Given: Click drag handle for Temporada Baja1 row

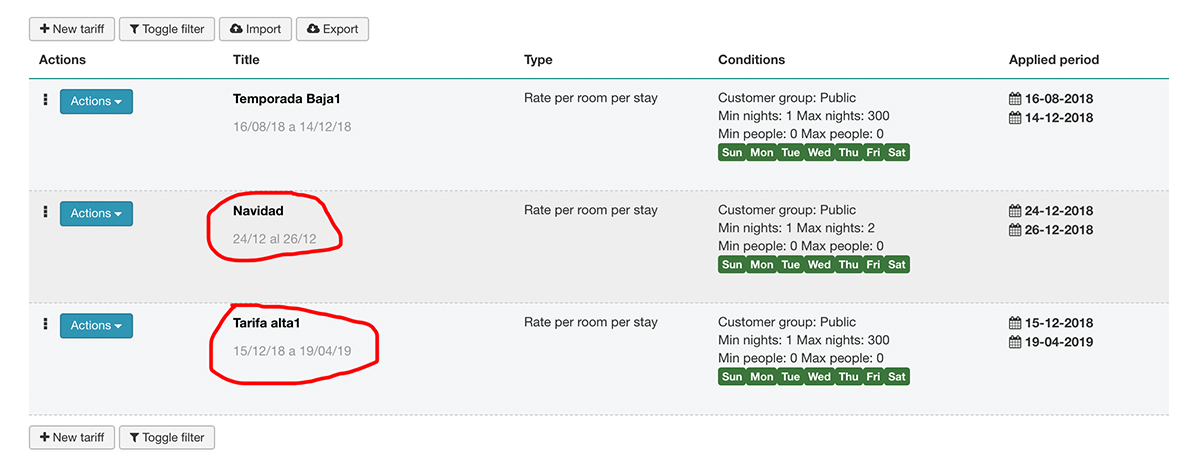Looking at the screenshot, I should (45, 100).
